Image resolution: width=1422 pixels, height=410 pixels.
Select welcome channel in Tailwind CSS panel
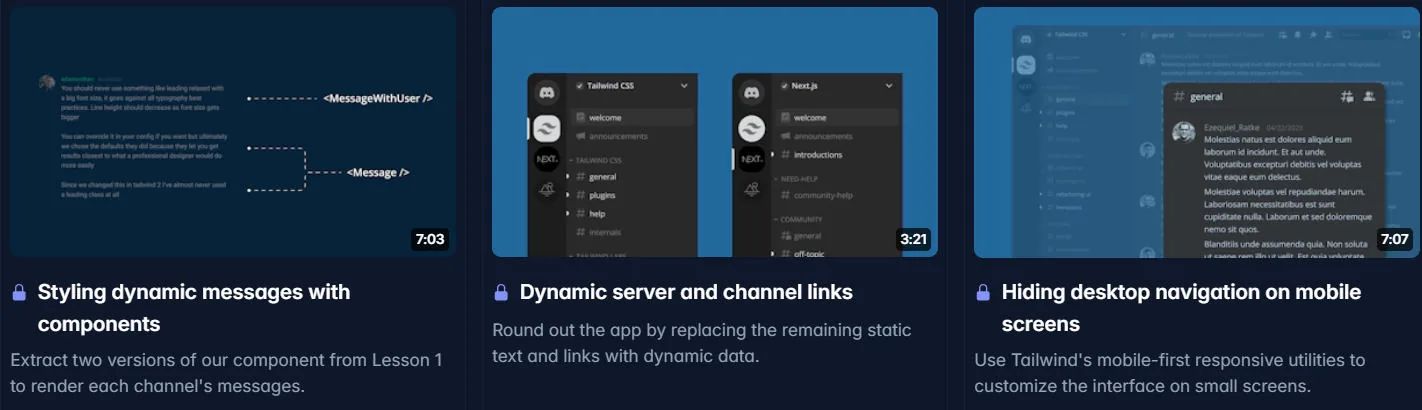[633, 118]
